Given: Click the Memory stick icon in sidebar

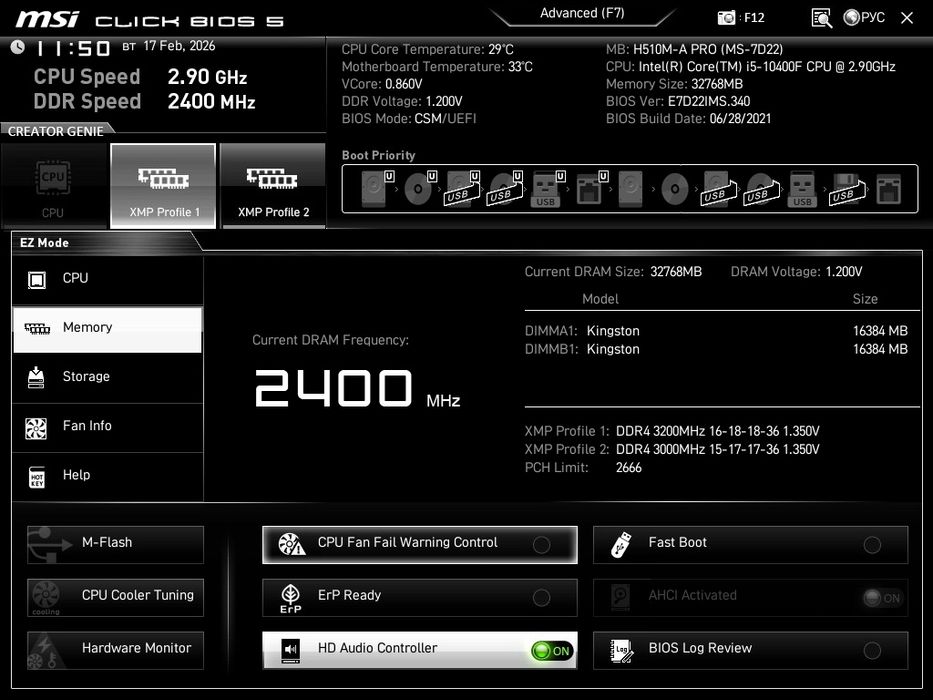Looking at the screenshot, I should click(x=37, y=329).
